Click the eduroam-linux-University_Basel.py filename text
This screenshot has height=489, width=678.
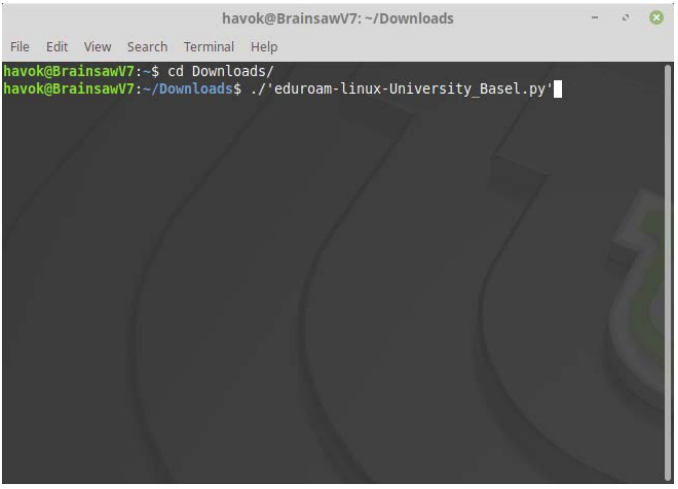pyautogui.click(x=410, y=90)
